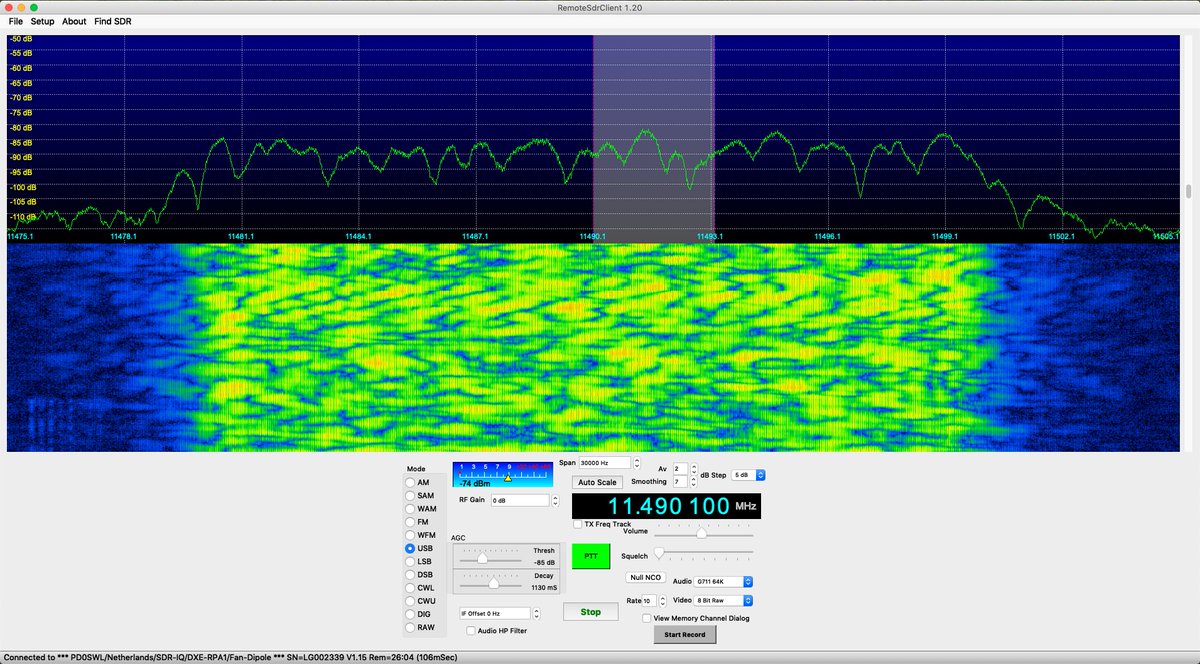1200x664 pixels.
Task: Open the File menu
Action: 16,21
